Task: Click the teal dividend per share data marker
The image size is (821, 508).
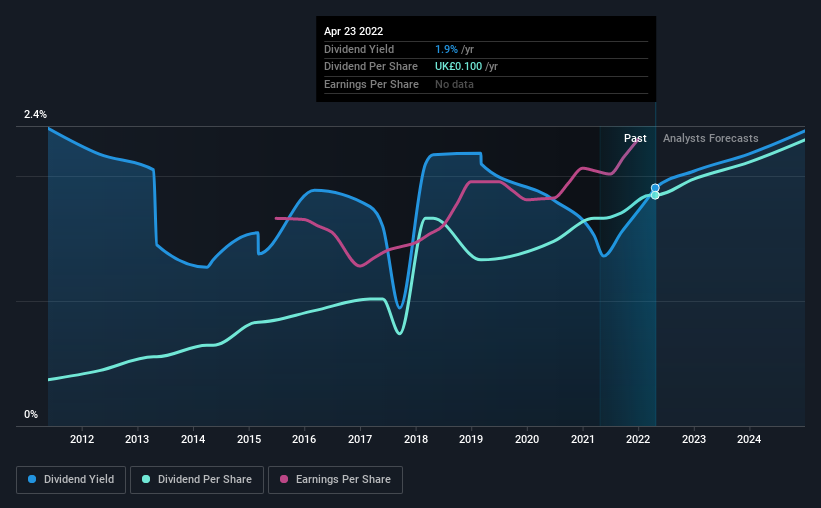Action: pos(655,195)
